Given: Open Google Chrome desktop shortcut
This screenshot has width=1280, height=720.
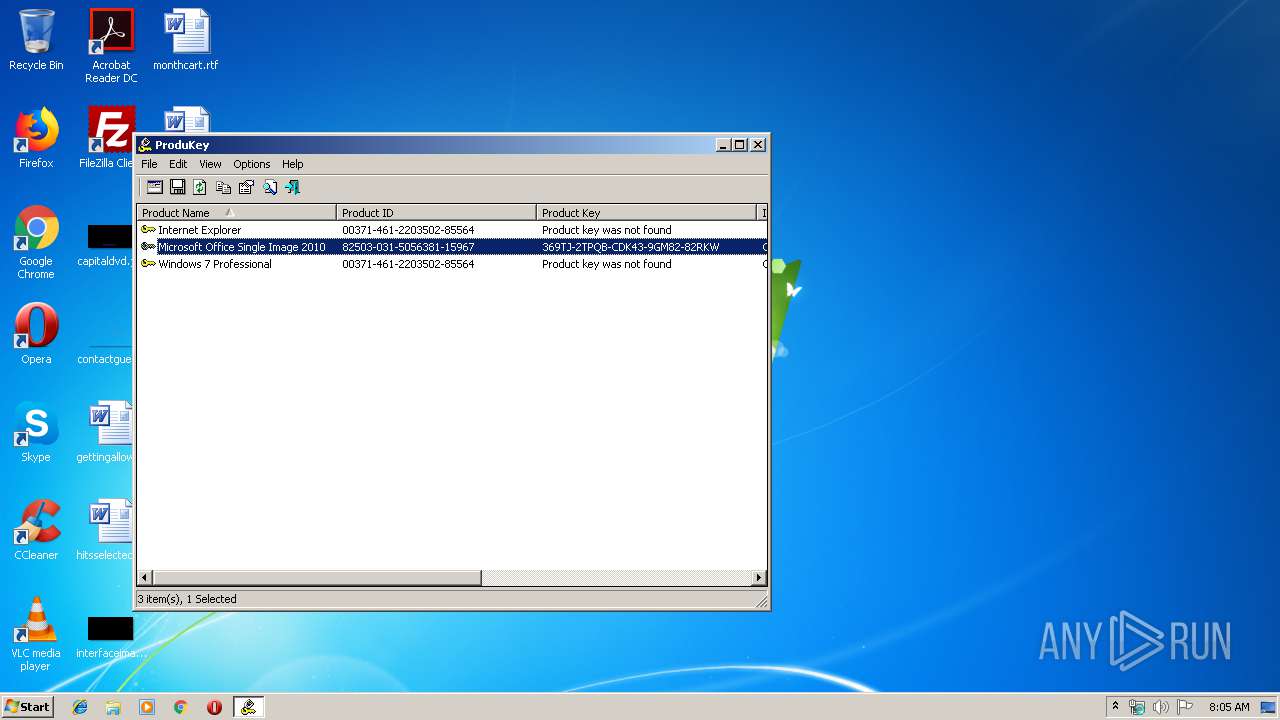Looking at the screenshot, I should (x=36, y=242).
